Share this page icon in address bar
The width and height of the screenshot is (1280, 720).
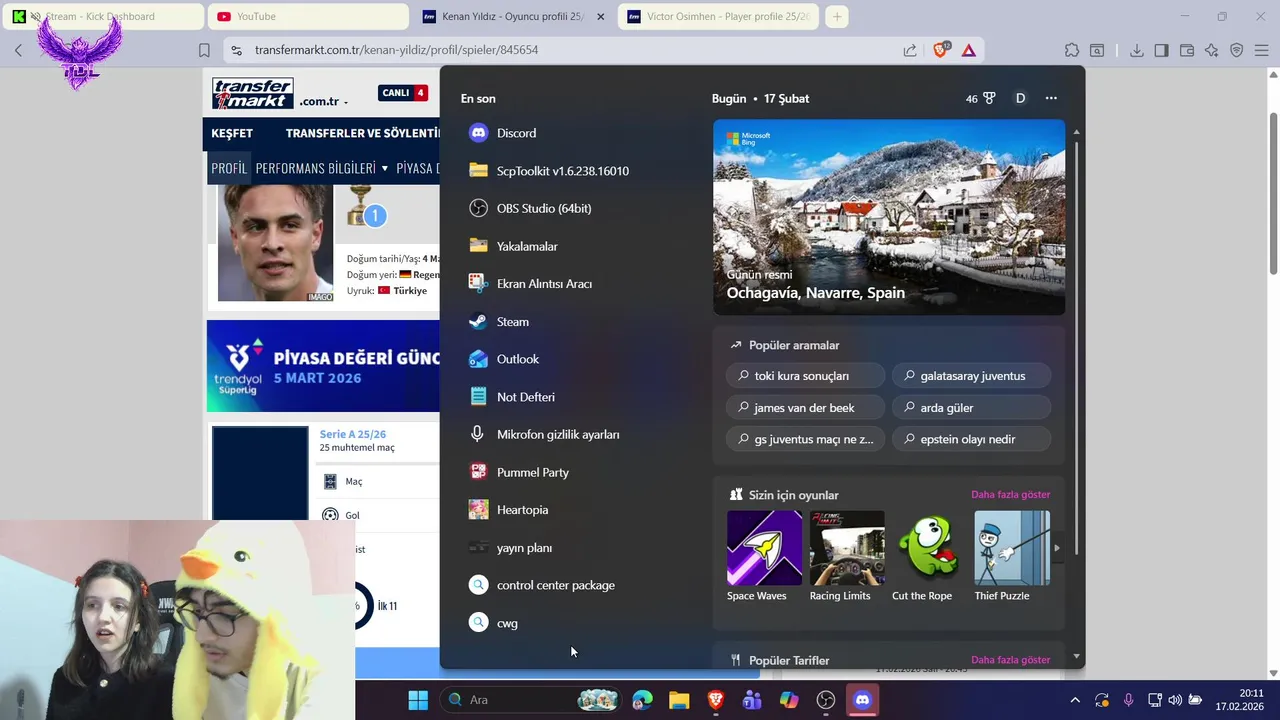910,50
